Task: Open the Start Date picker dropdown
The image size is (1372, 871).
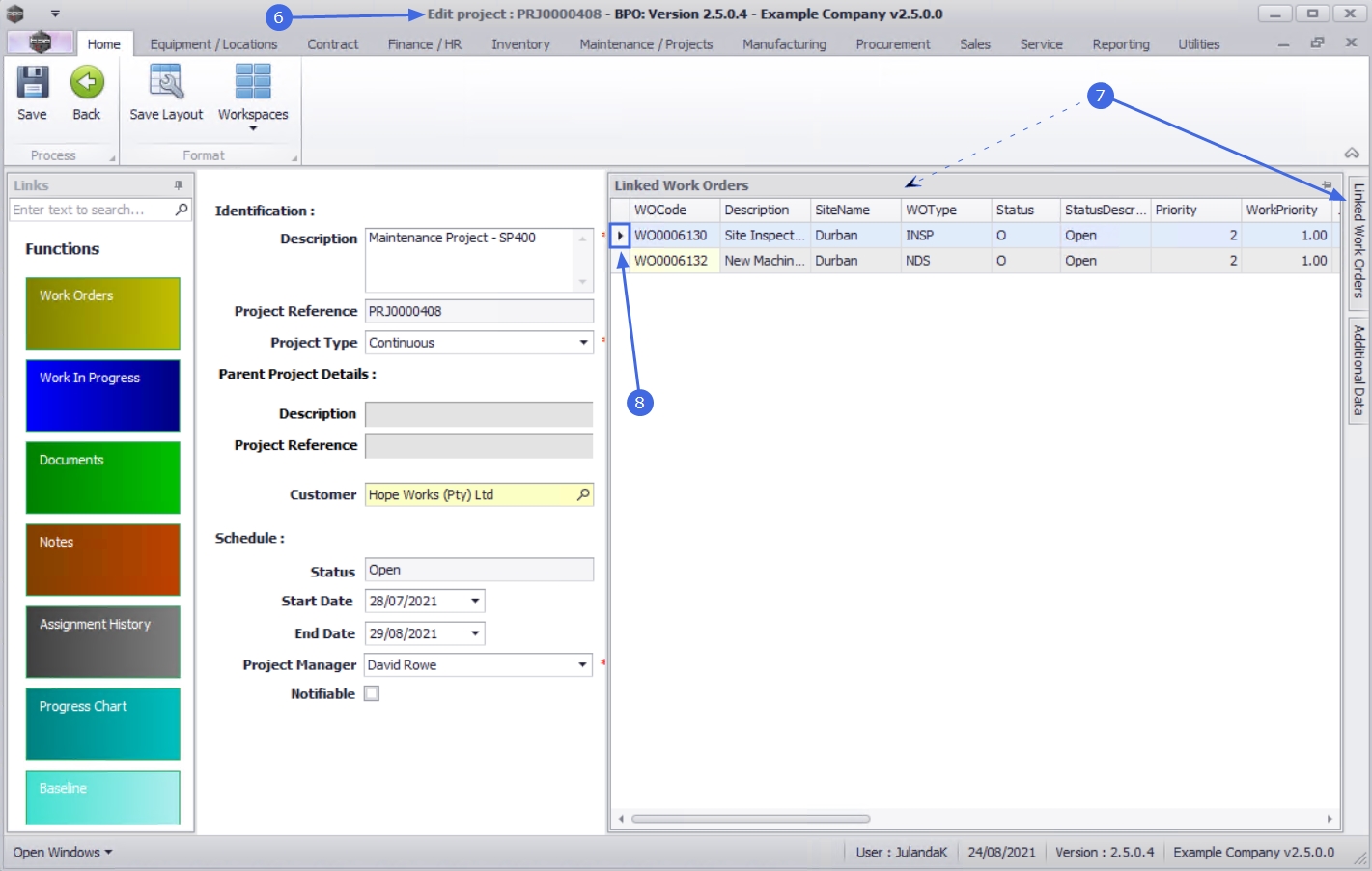Action: (475, 601)
